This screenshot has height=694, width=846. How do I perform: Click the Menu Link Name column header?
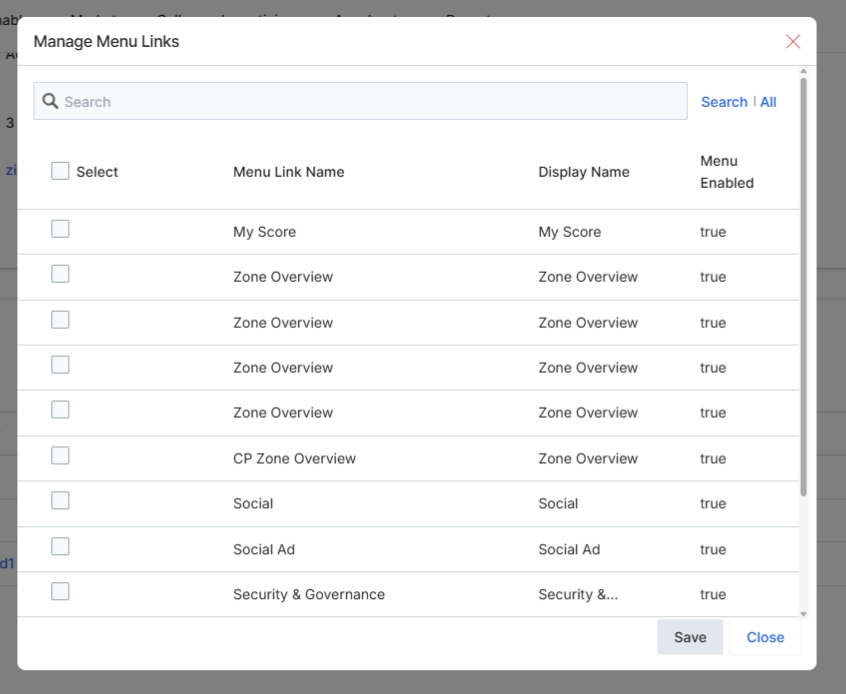pyautogui.click(x=289, y=172)
